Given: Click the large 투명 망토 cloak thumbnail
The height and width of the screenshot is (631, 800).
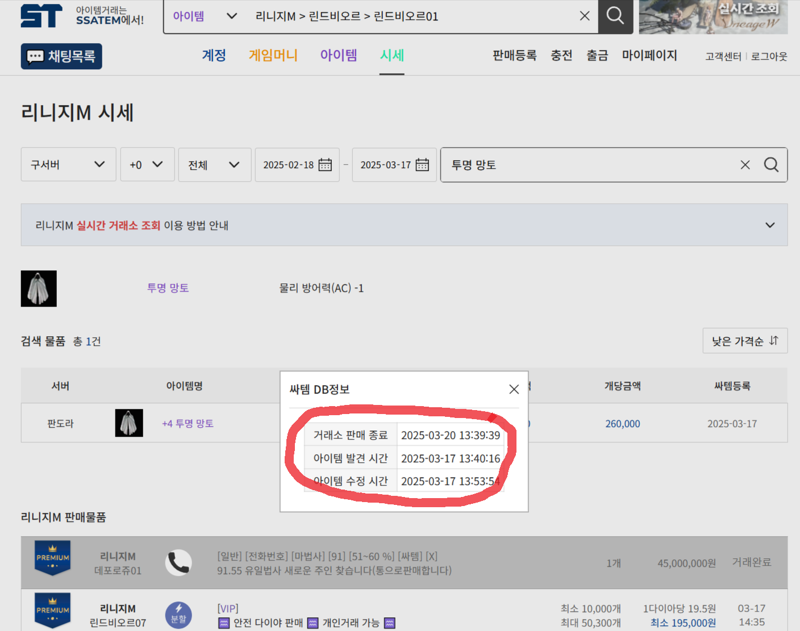Looking at the screenshot, I should [x=39, y=289].
